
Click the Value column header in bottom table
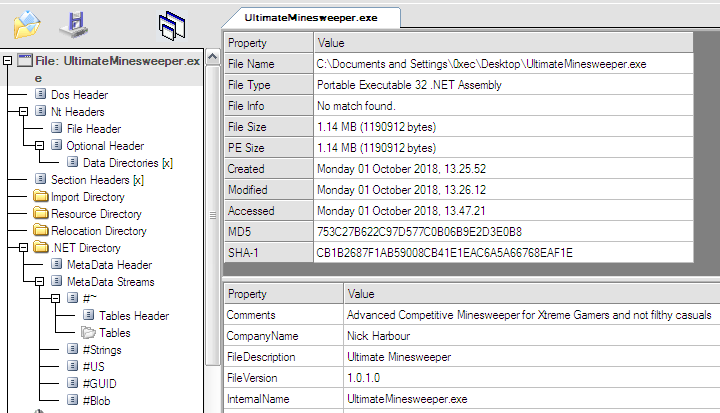coord(532,294)
